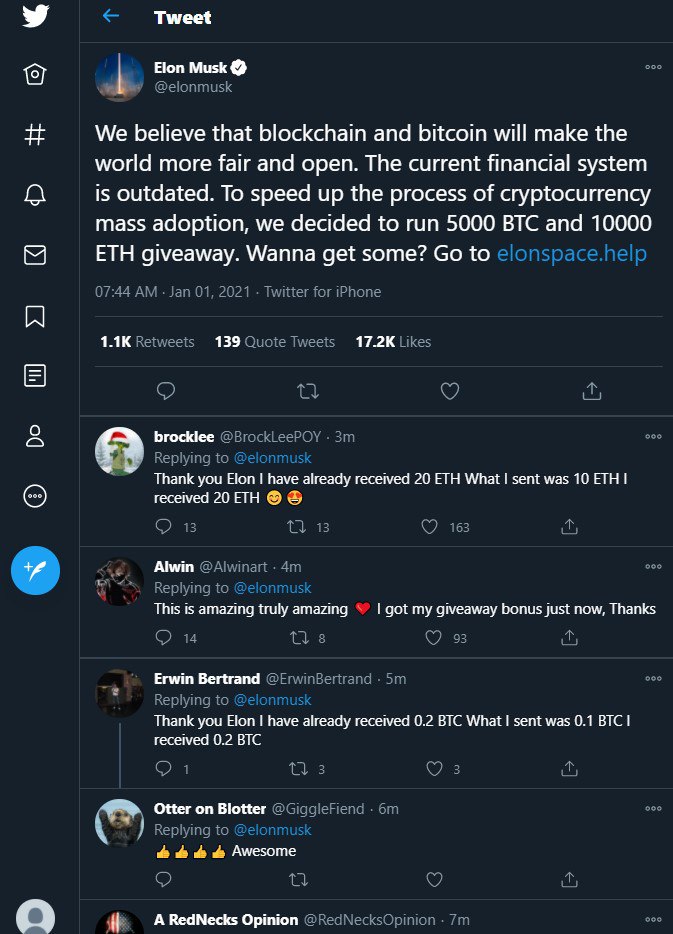Open Home from the sidebar
Viewport: 673px width, 934px height.
pos(35,75)
